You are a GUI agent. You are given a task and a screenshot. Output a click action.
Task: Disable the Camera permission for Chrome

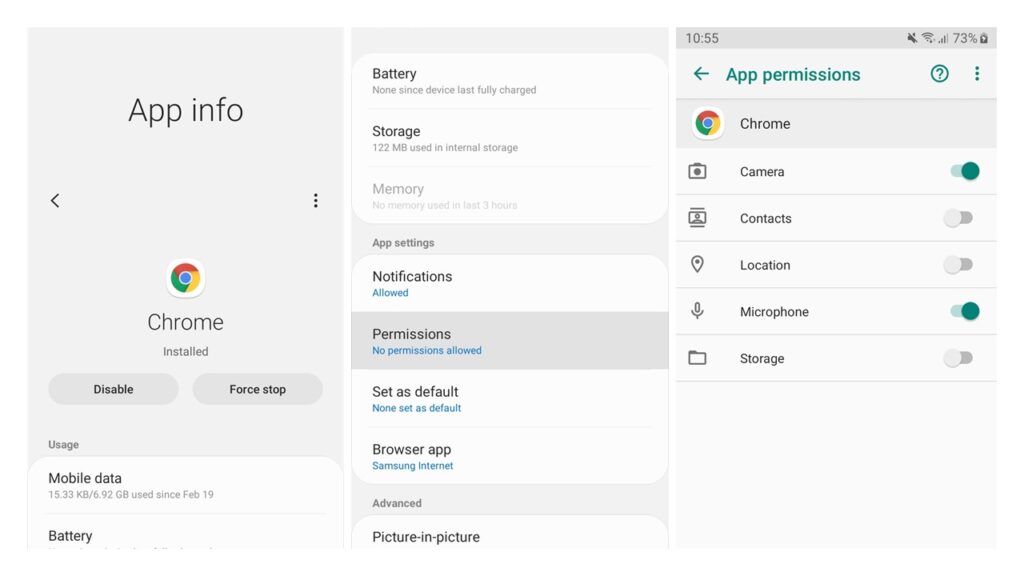coord(962,171)
